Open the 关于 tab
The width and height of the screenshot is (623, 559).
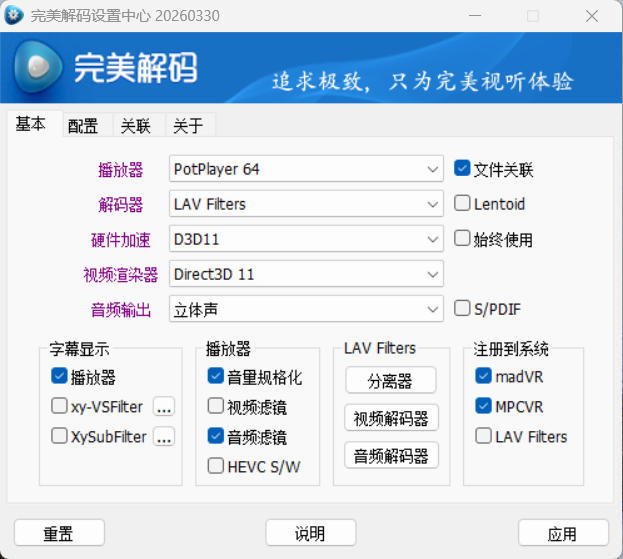pyautogui.click(x=188, y=125)
